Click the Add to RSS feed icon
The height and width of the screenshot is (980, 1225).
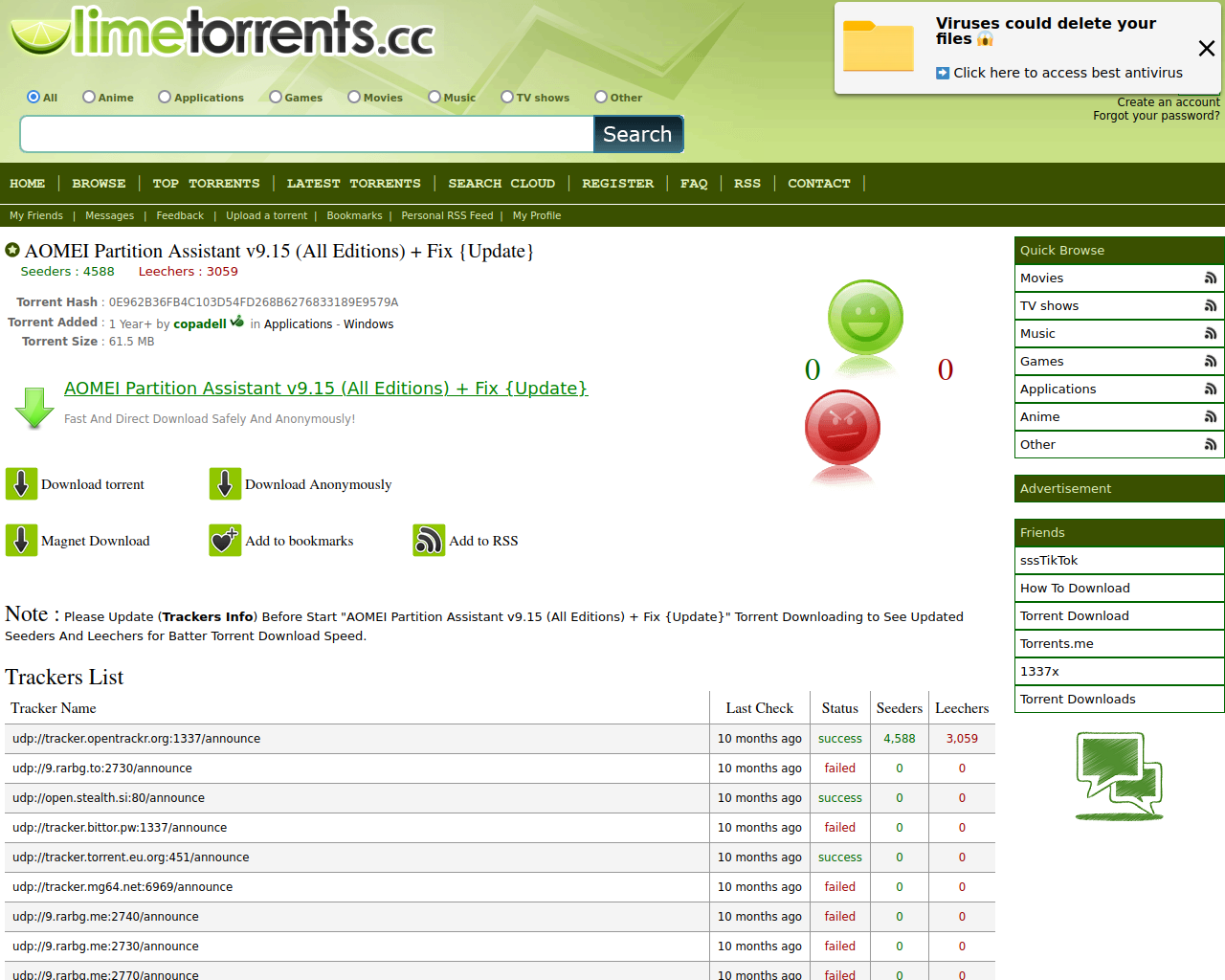pos(429,541)
